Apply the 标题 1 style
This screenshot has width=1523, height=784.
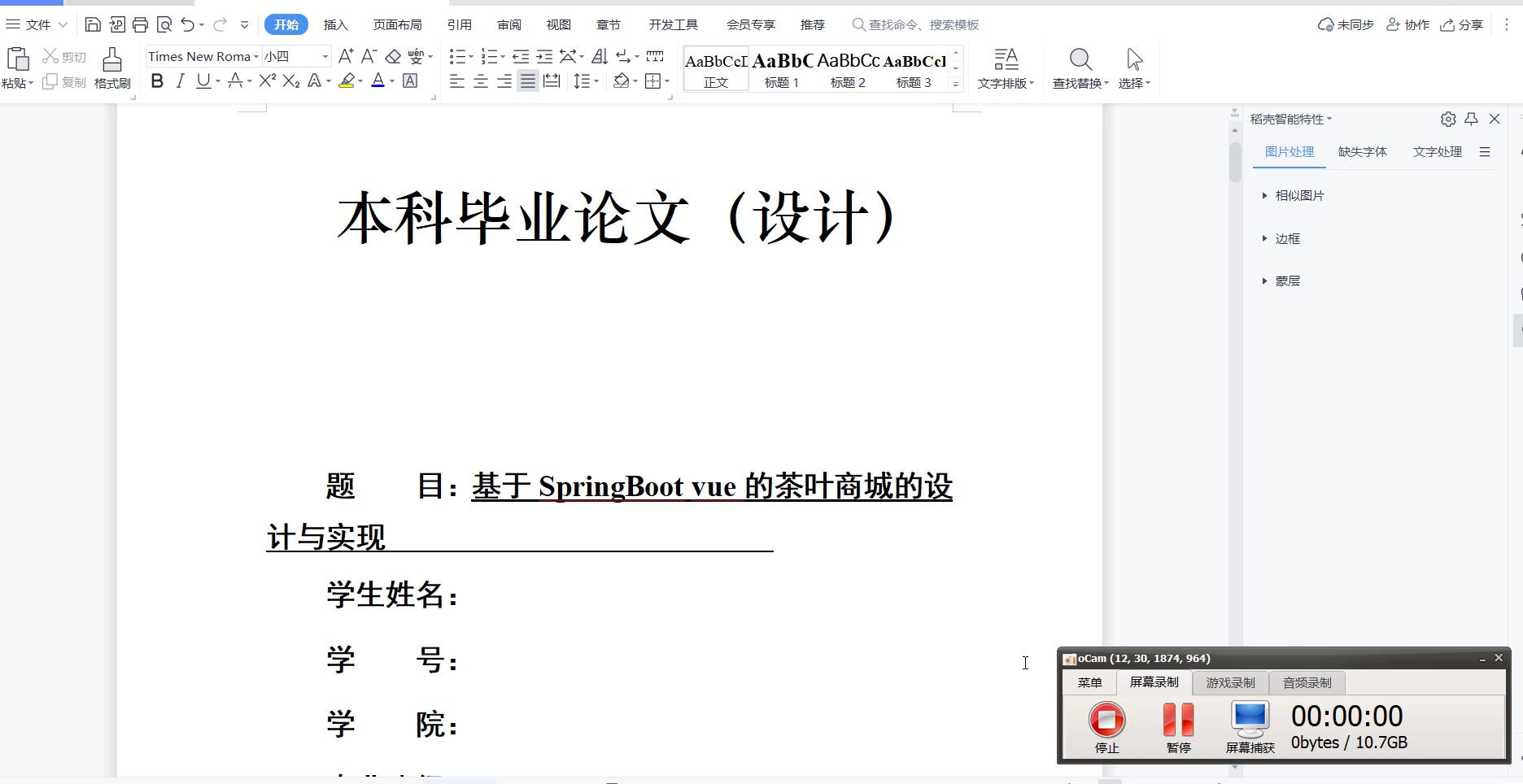pos(782,69)
